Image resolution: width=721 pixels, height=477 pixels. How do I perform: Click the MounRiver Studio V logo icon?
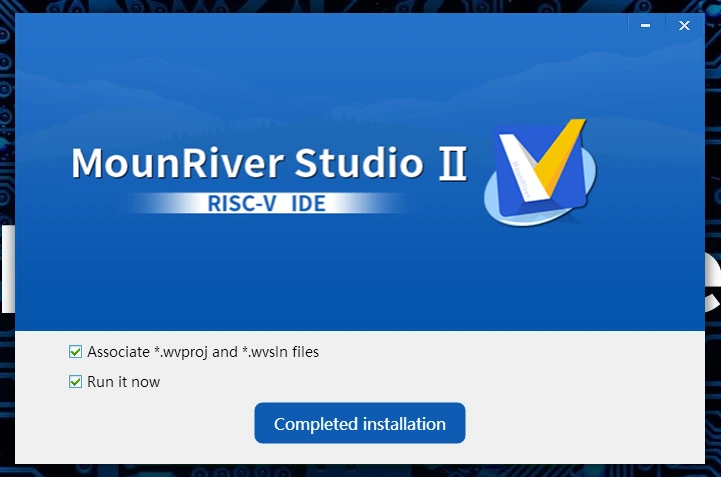tap(540, 172)
